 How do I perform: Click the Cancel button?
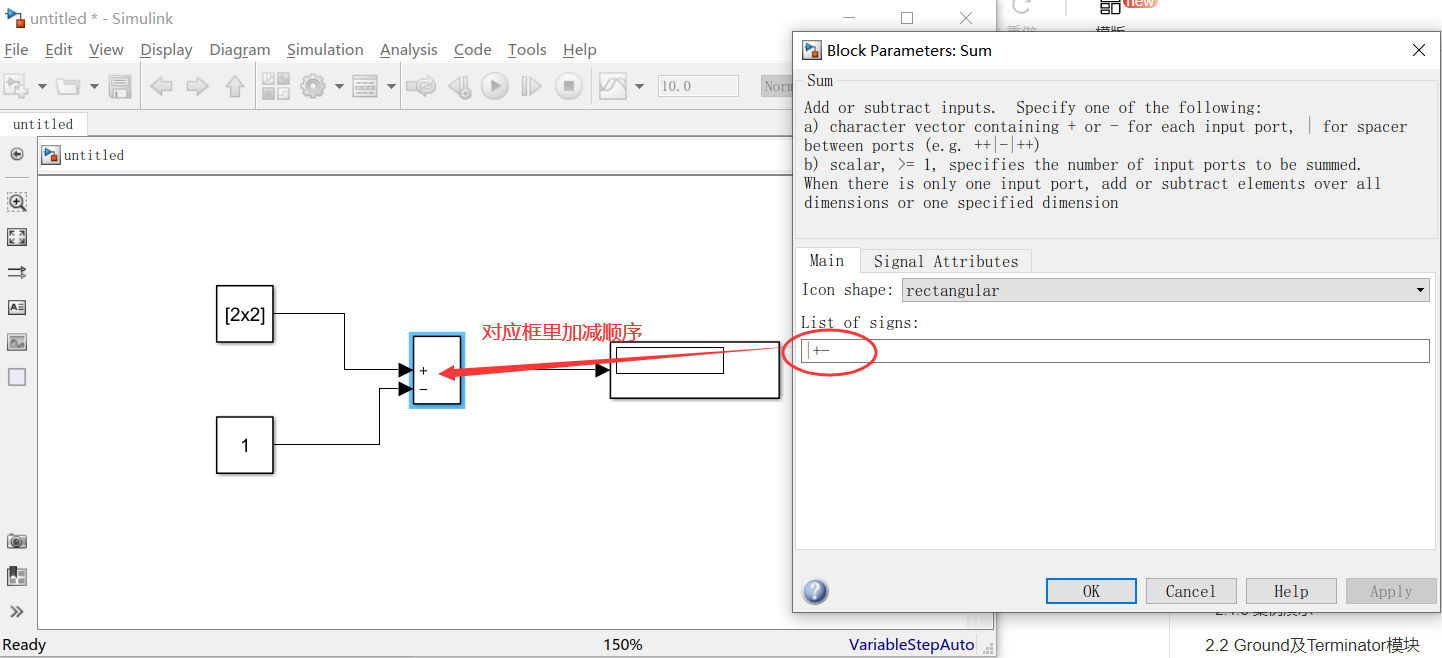(x=1191, y=591)
